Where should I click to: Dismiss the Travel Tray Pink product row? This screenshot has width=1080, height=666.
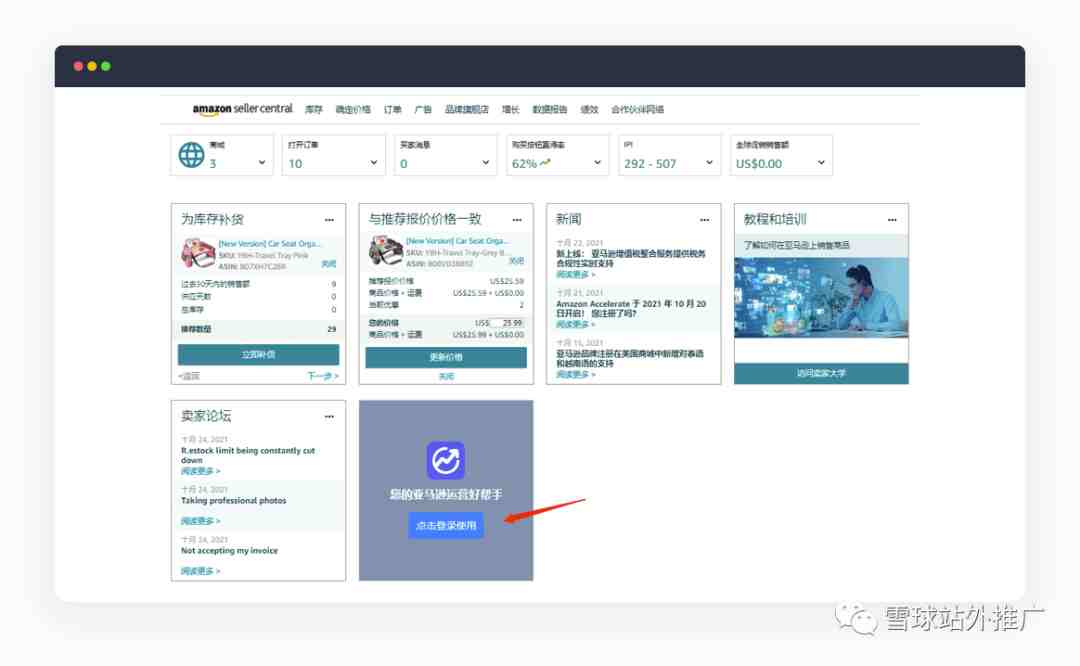329,264
